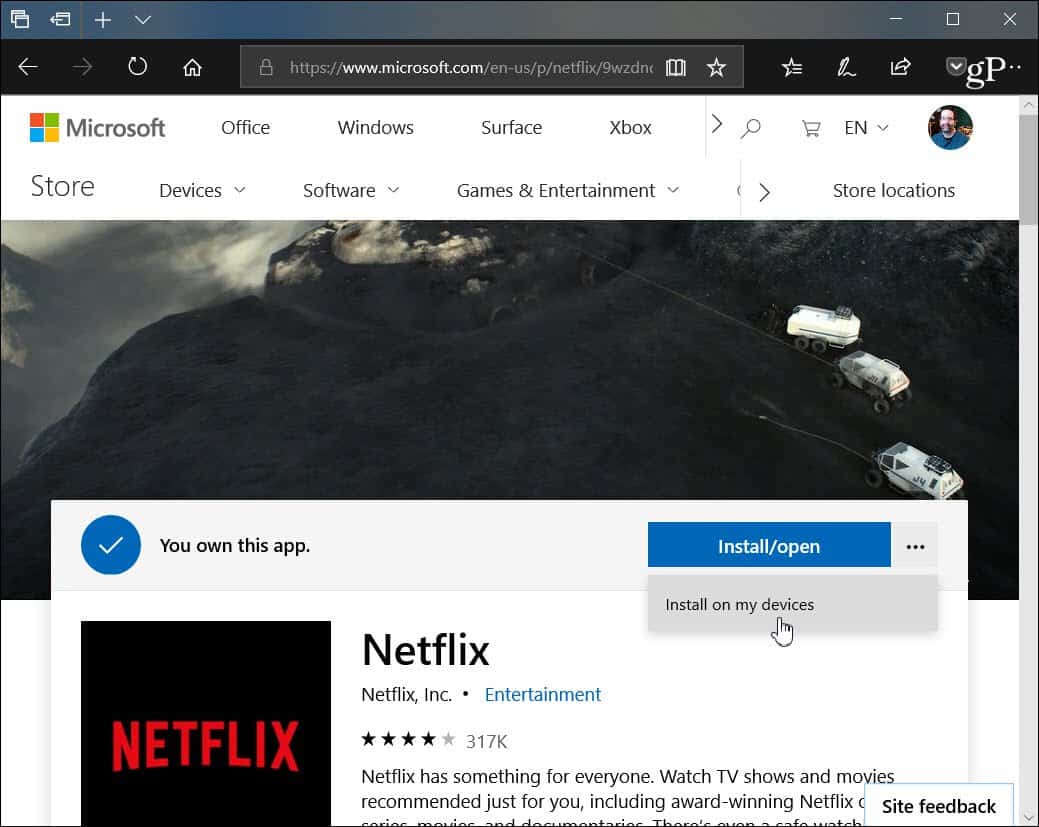Open the Windows menu item

(x=376, y=127)
